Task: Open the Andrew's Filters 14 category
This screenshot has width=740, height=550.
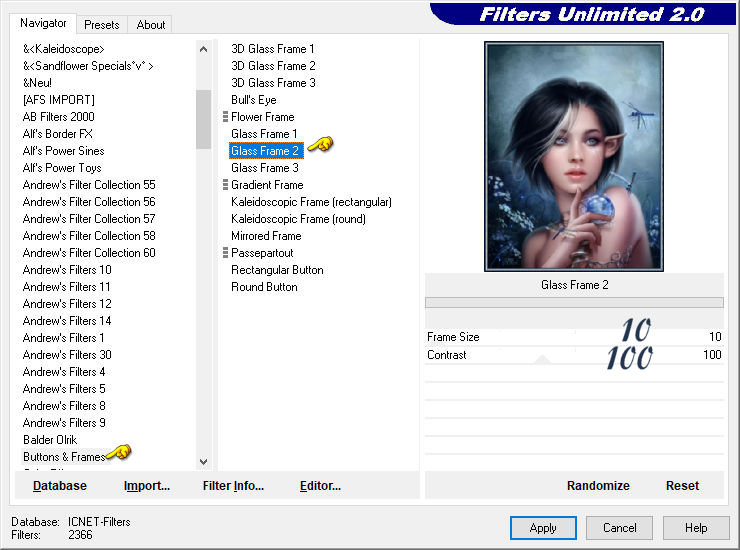Action: pos(67,321)
